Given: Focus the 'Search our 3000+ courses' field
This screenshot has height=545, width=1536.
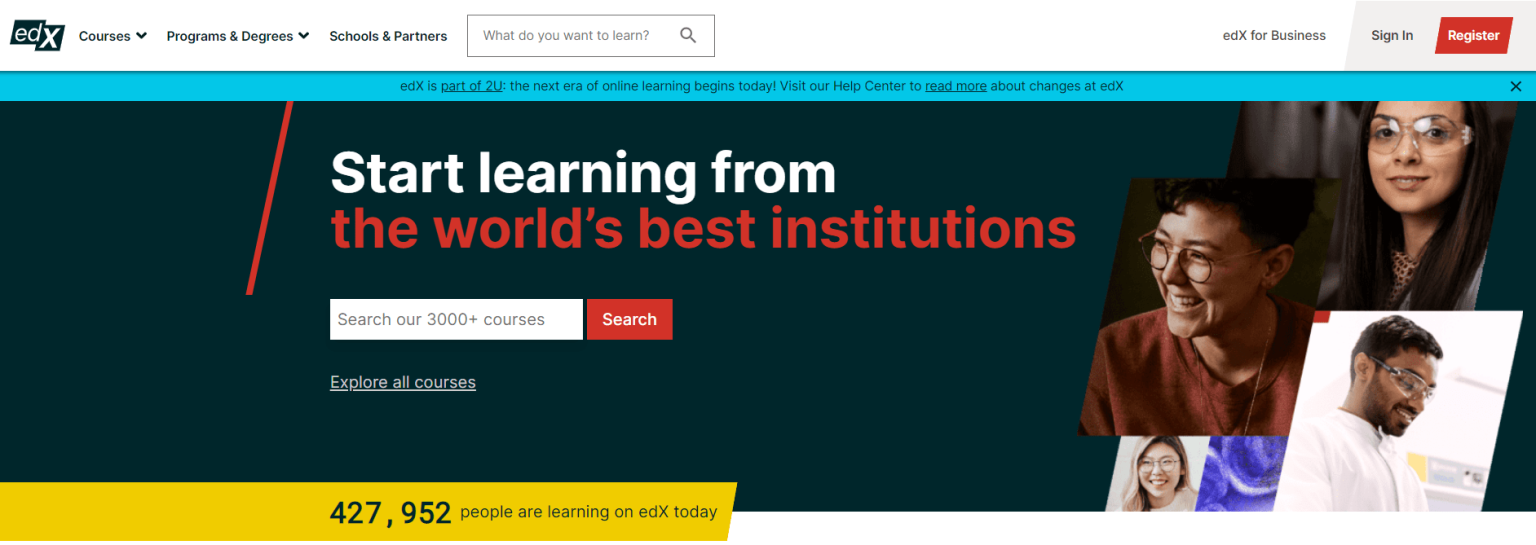Looking at the screenshot, I should click(455, 320).
